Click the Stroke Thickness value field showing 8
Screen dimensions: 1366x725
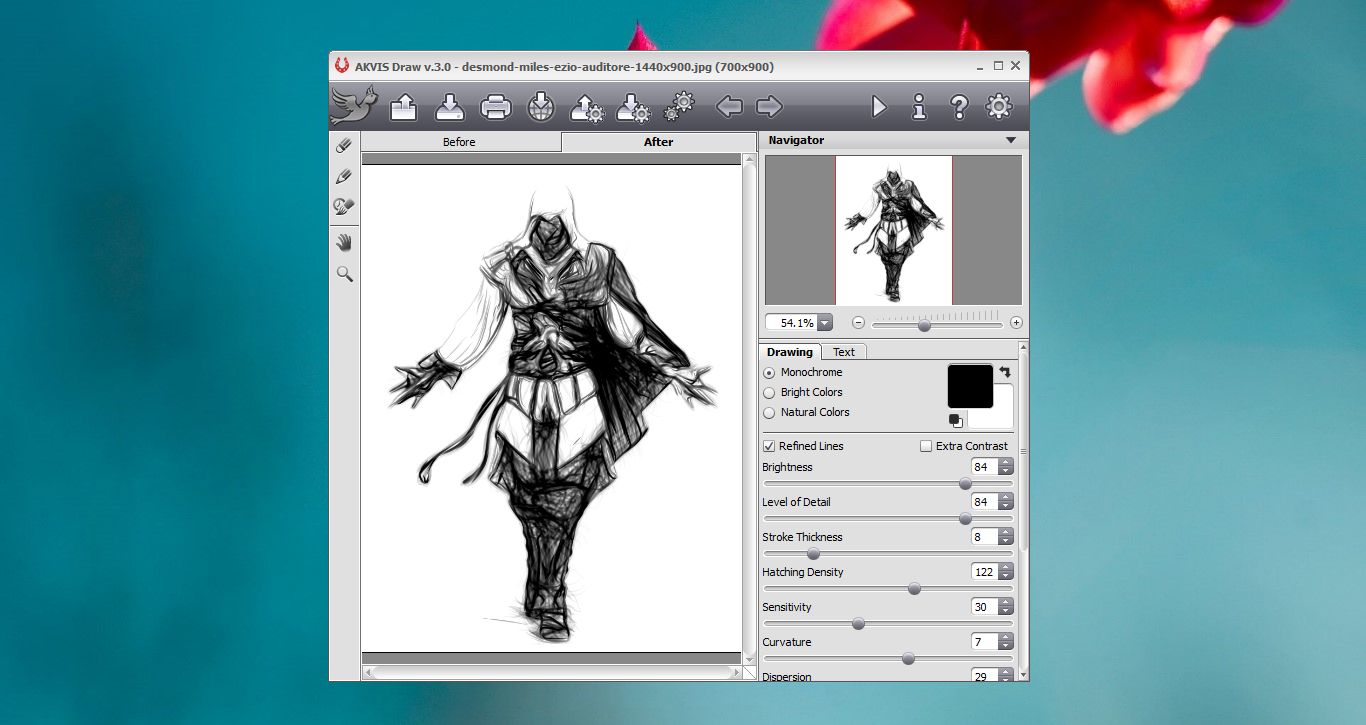(x=984, y=537)
